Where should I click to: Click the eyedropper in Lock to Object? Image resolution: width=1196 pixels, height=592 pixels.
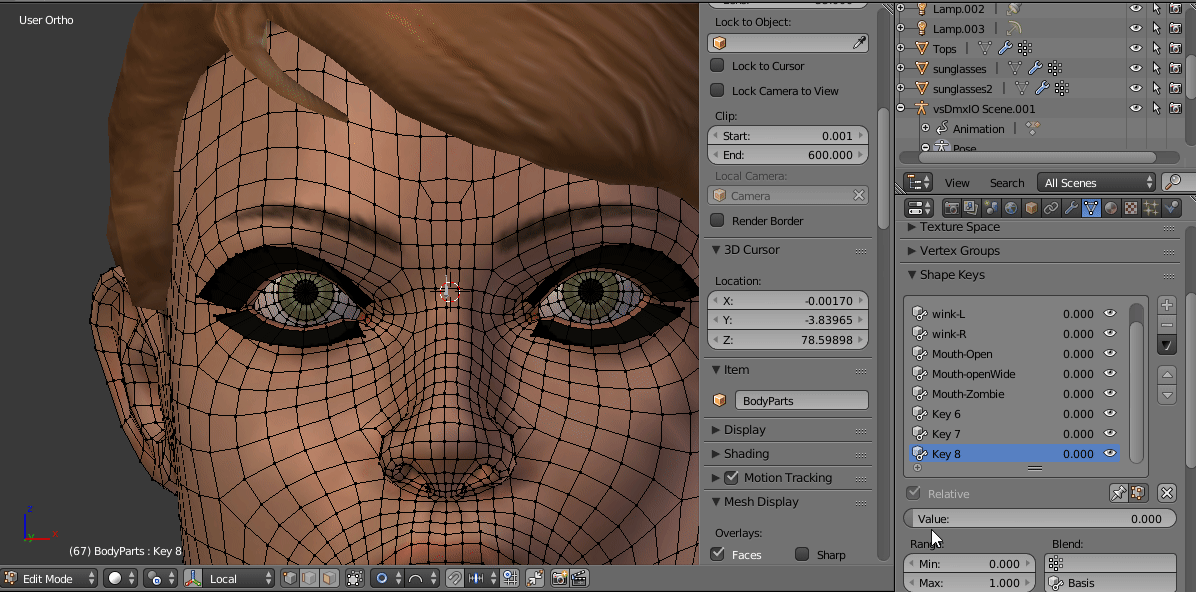point(859,43)
